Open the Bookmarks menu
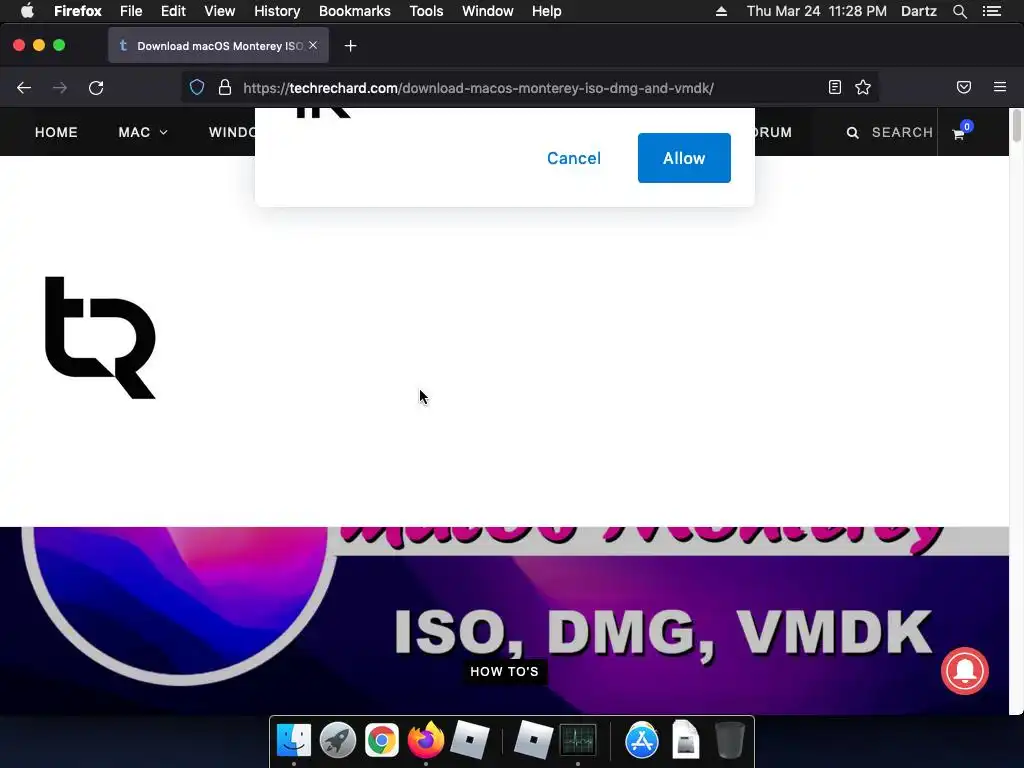Image resolution: width=1024 pixels, height=768 pixels. tap(355, 11)
